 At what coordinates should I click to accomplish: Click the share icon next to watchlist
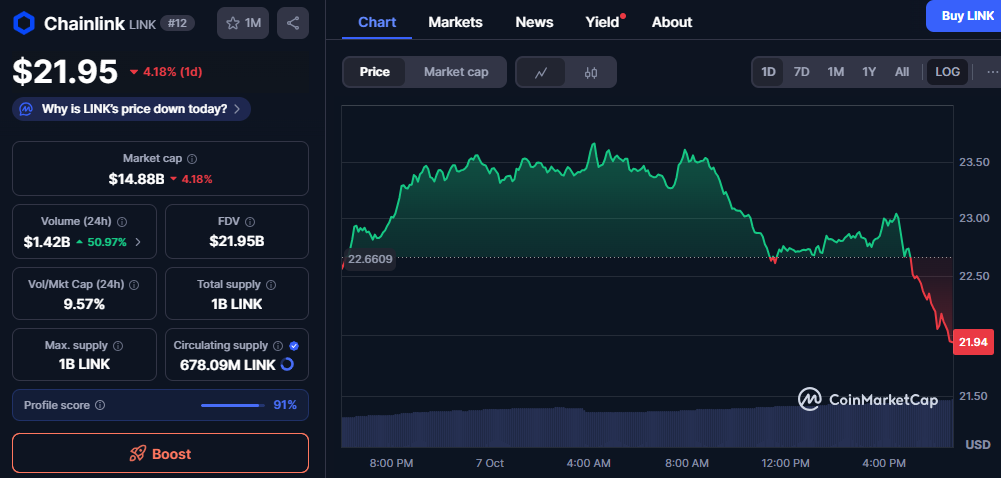pos(292,22)
